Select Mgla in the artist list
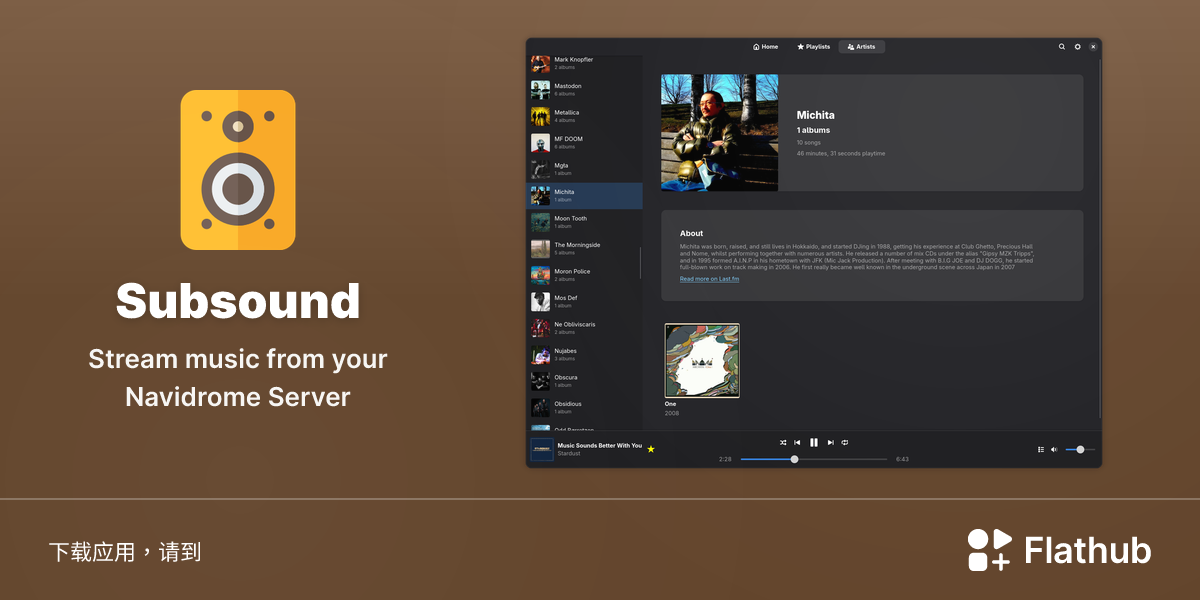The image size is (1200, 600). [x=585, y=169]
